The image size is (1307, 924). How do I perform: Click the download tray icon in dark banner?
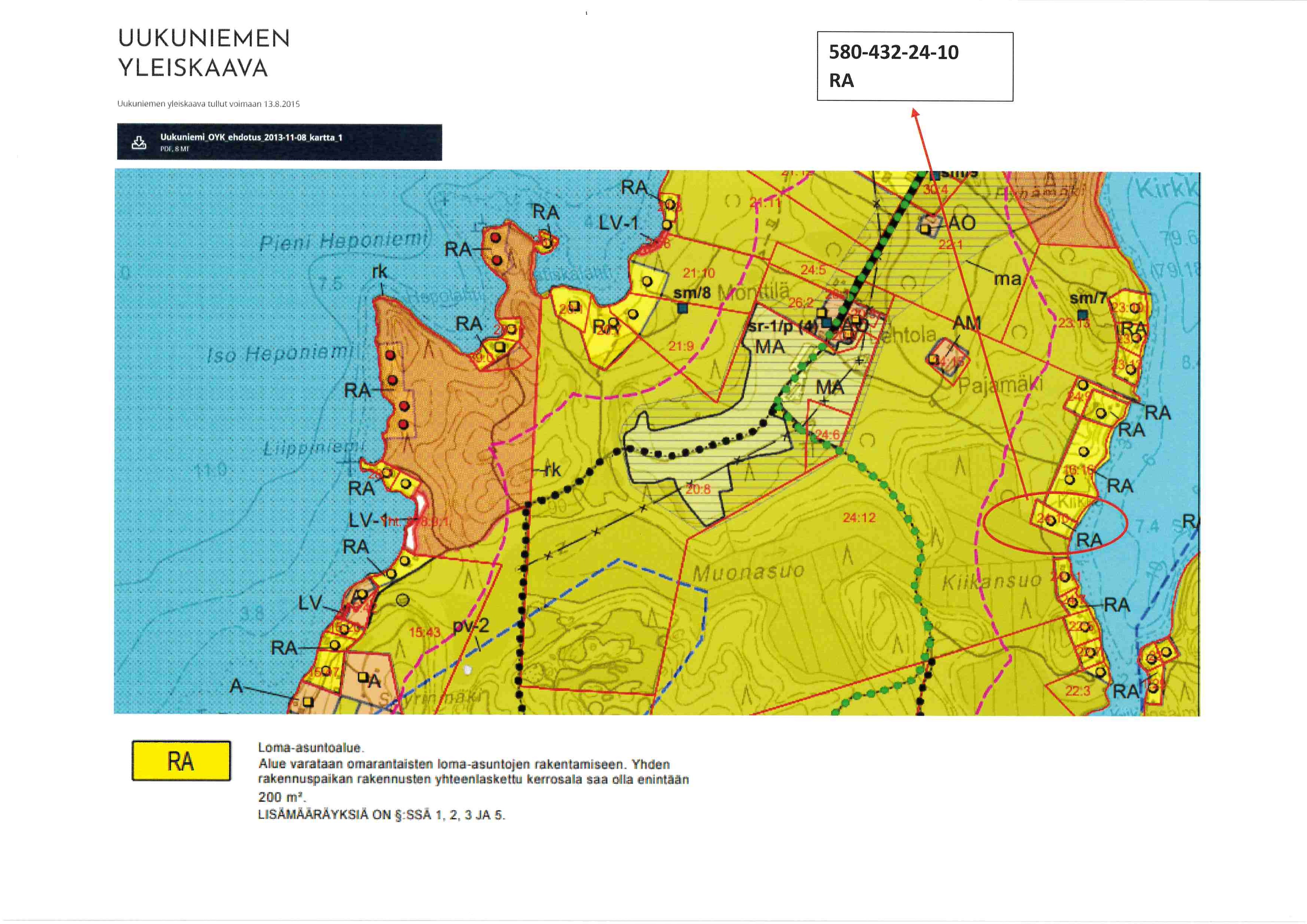(x=139, y=142)
